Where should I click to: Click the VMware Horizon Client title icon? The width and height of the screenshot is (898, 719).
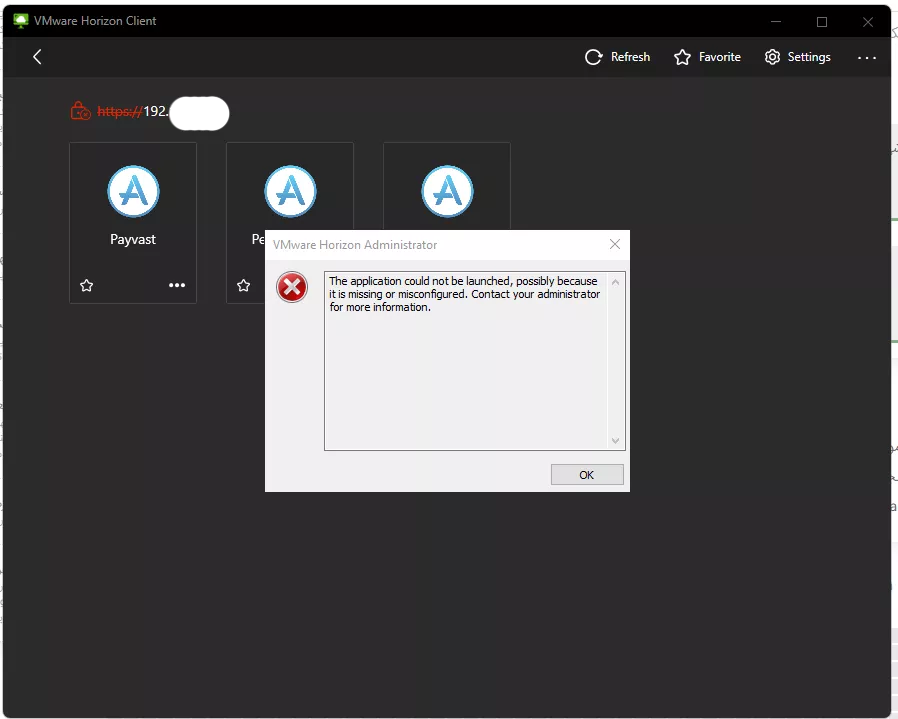click(x=21, y=21)
